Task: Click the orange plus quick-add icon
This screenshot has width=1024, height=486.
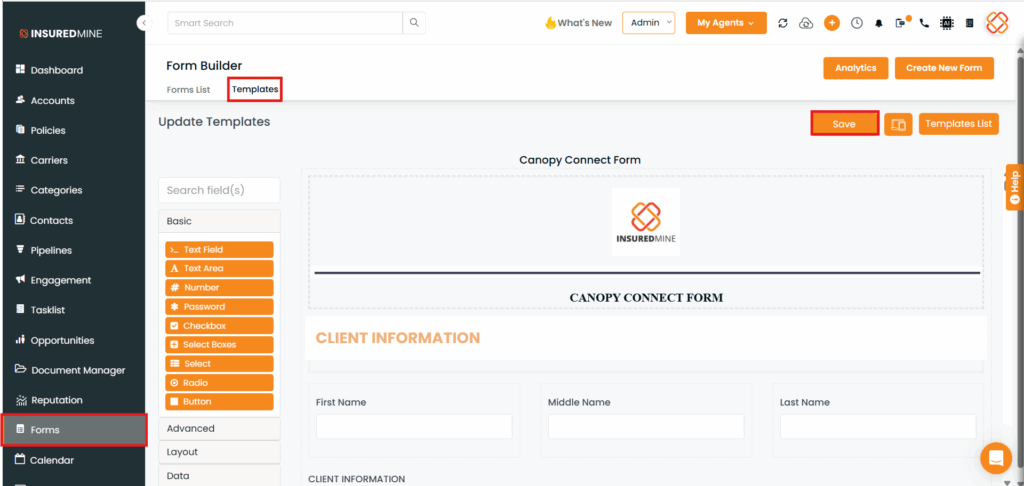Action: 831,23
